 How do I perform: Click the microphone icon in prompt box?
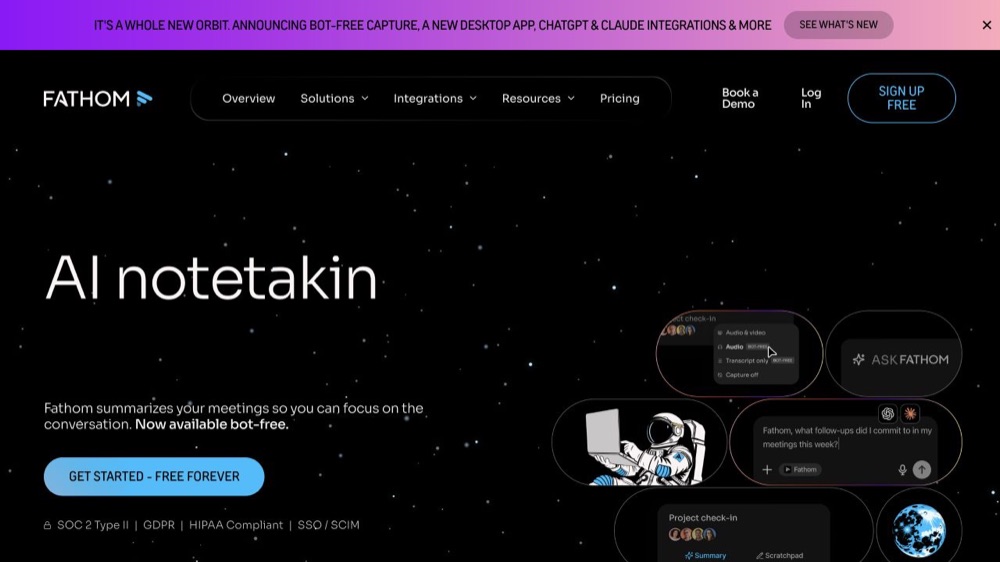coord(902,470)
